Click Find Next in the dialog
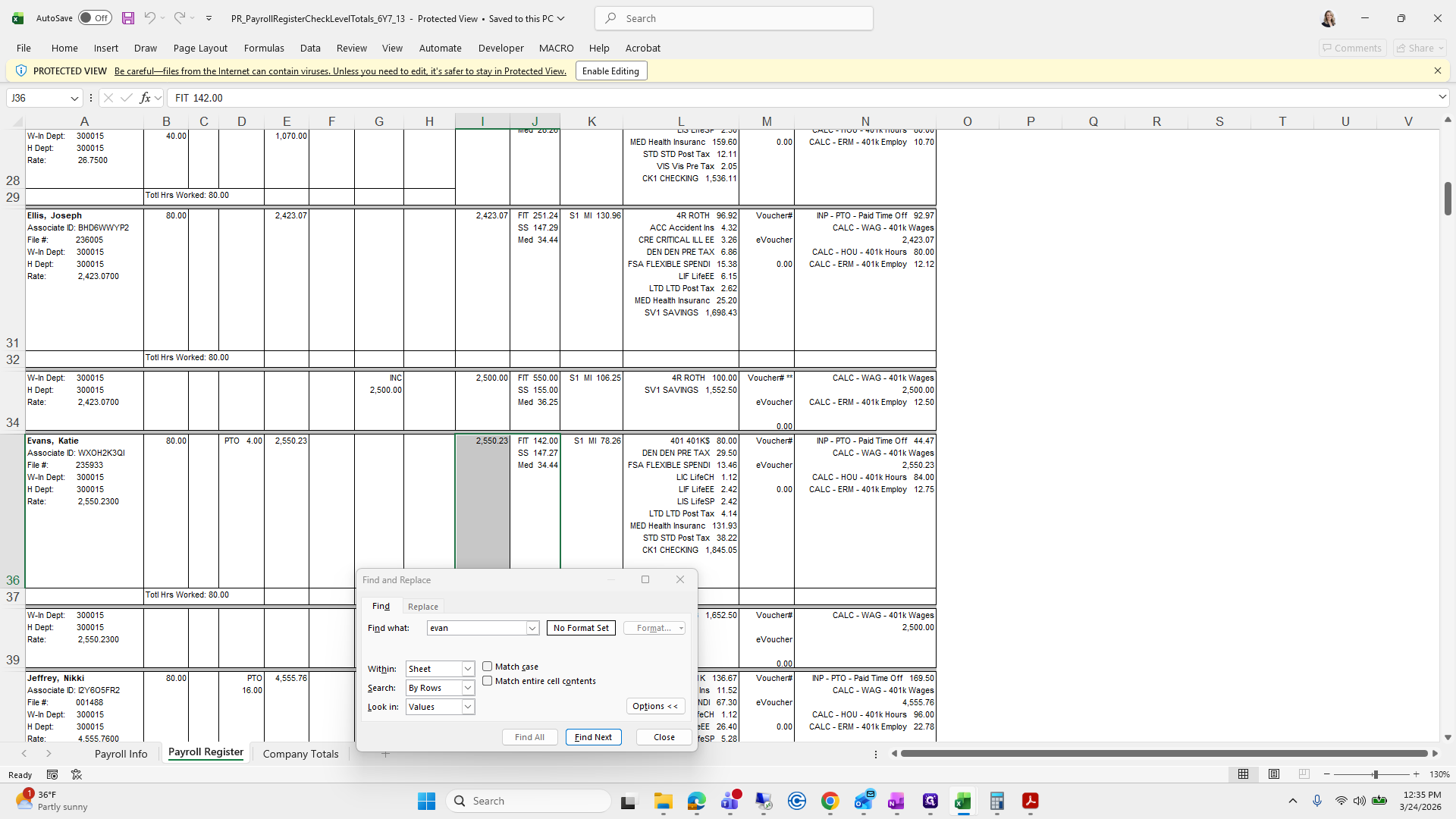Viewport: 1456px width, 819px height. coord(593,737)
